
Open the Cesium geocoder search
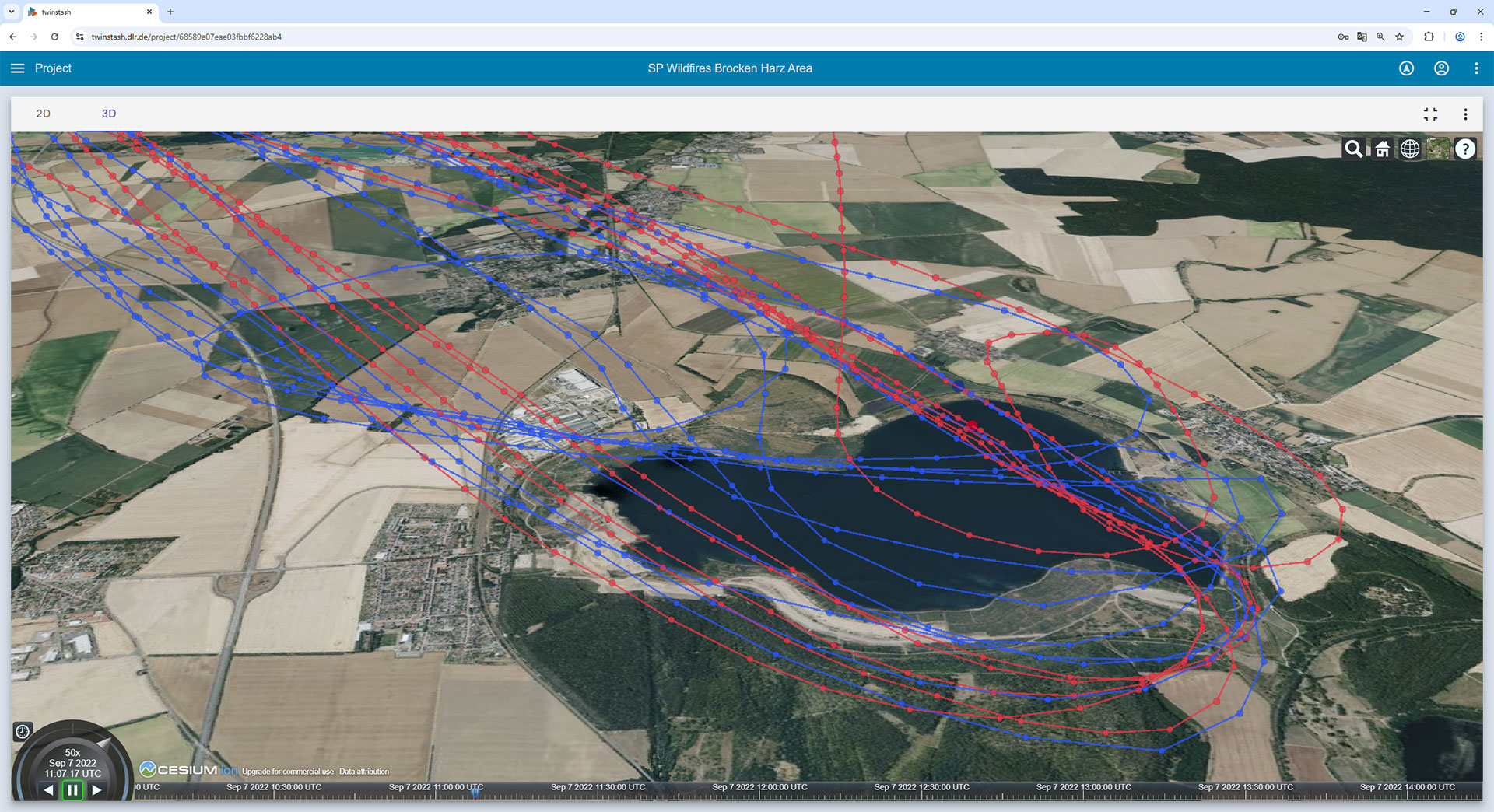point(1354,149)
